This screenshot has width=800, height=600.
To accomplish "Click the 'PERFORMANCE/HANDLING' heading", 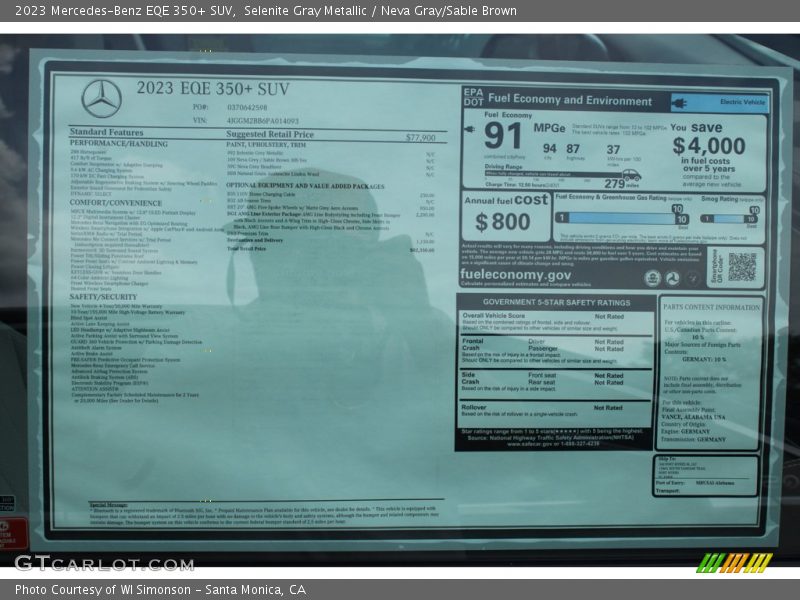I will [119, 144].
